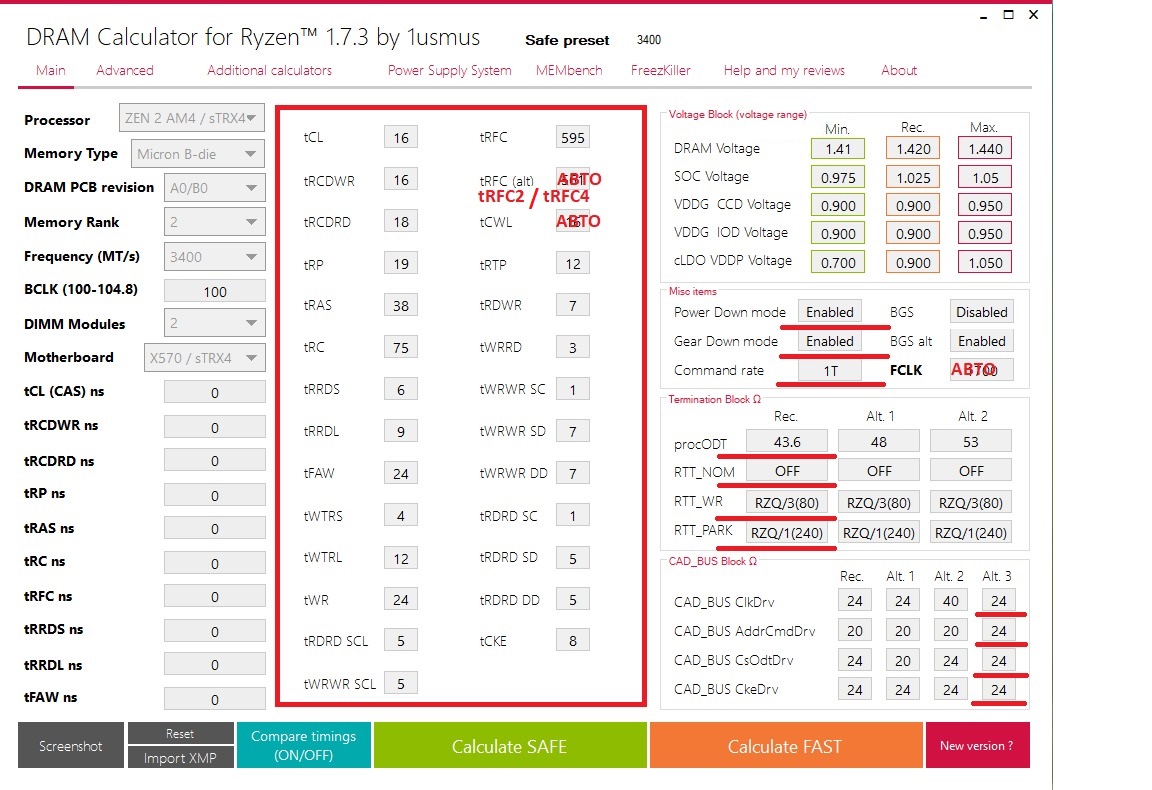1152x790 pixels.
Task: Select the tWTRL value 12
Action: pos(400,558)
